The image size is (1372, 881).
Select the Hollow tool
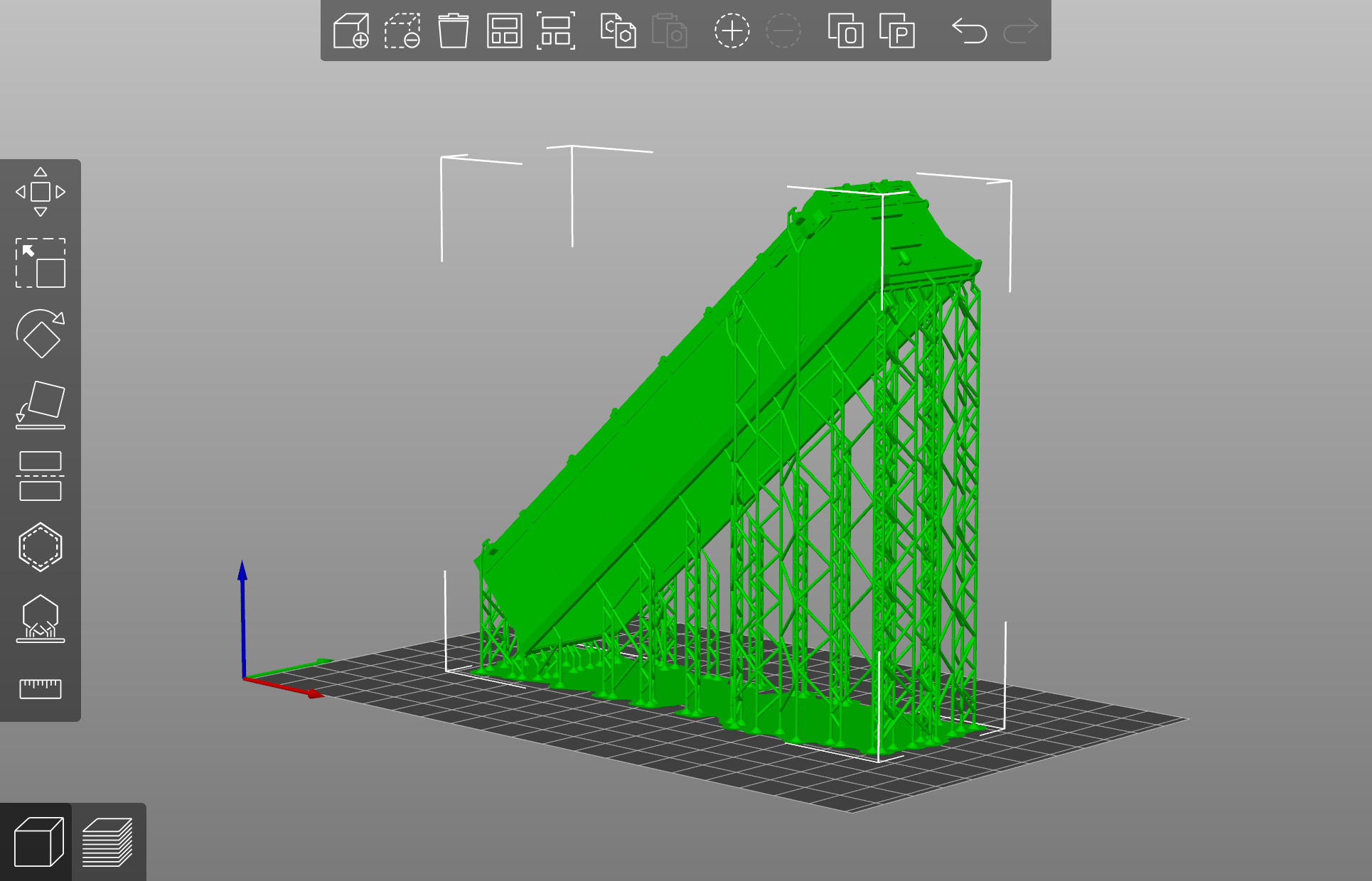point(41,547)
